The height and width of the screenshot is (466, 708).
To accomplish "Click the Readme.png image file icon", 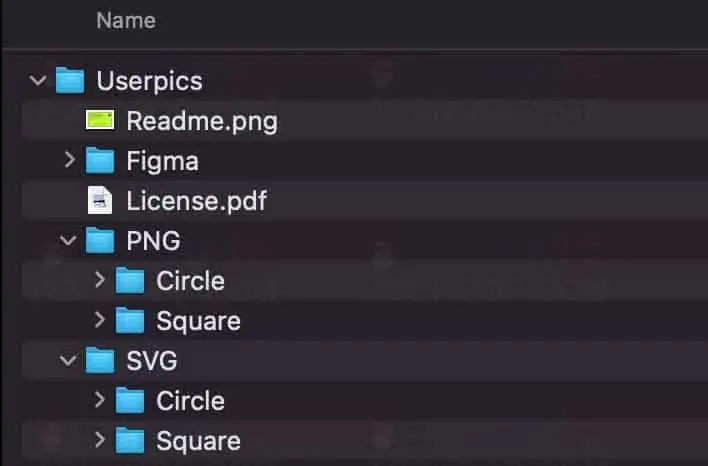I will click(x=100, y=121).
